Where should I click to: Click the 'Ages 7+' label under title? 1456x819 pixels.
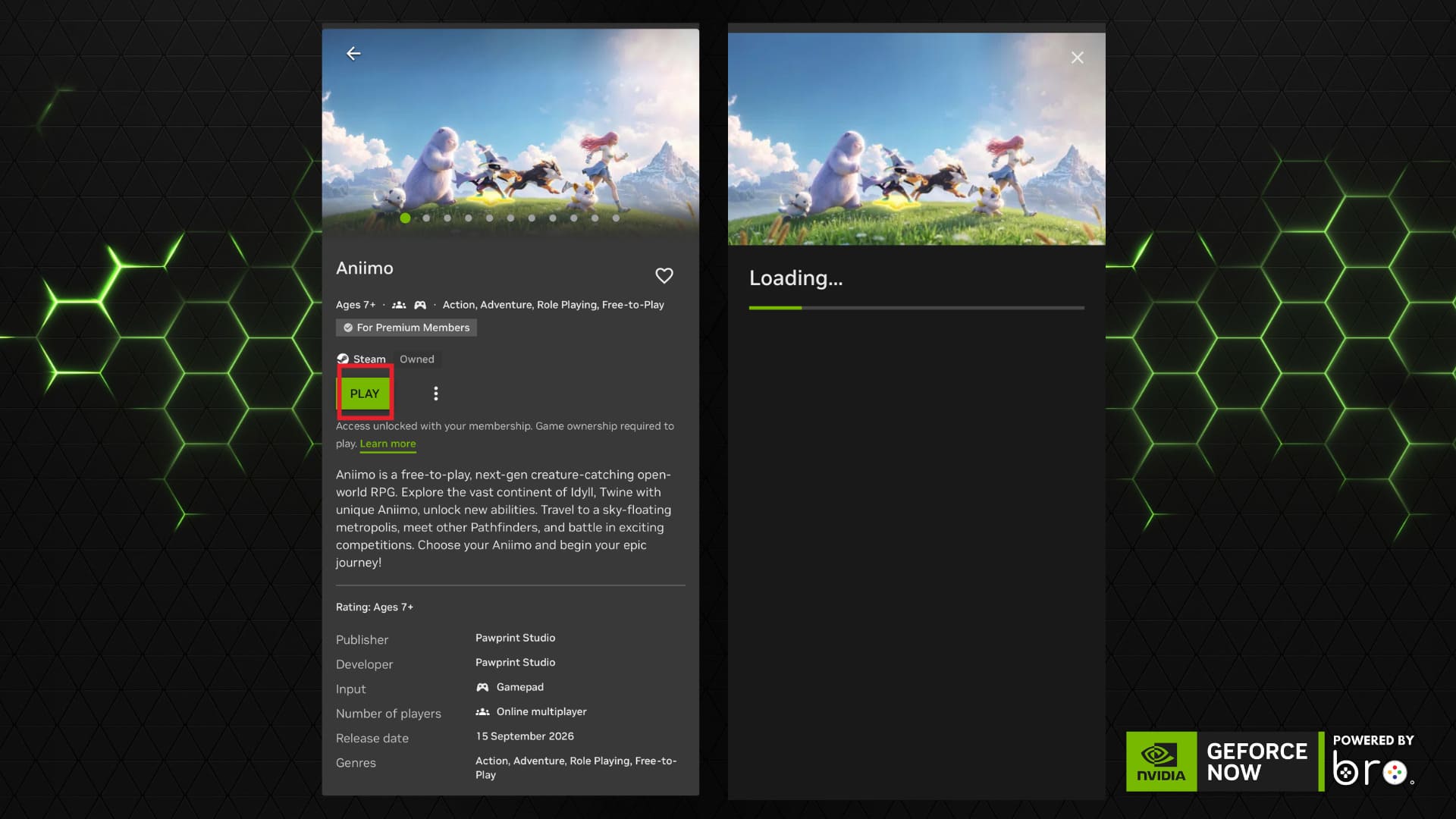point(356,305)
